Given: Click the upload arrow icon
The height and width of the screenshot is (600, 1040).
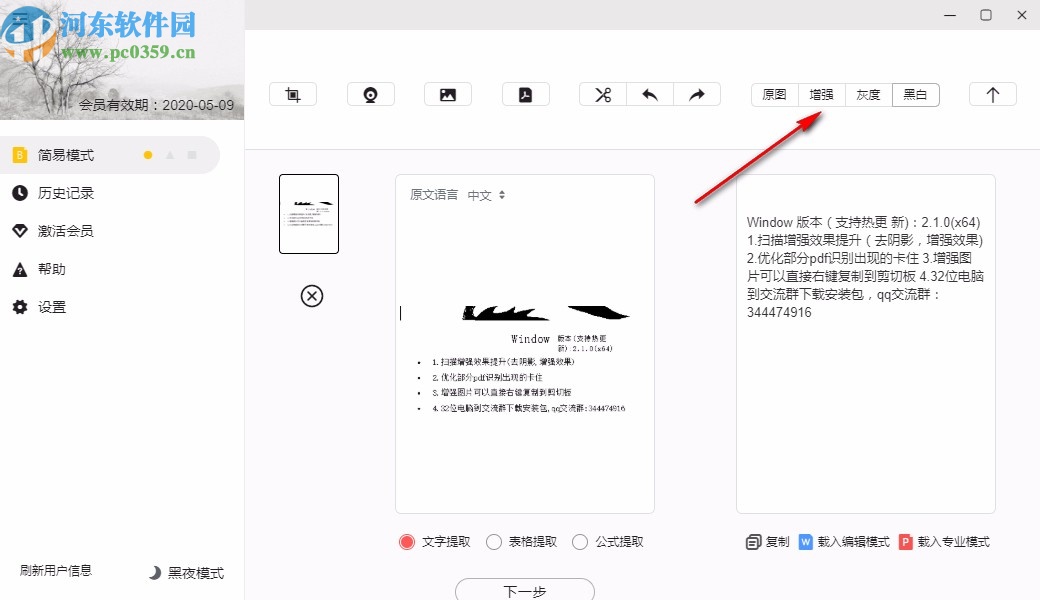Looking at the screenshot, I should coord(992,93).
